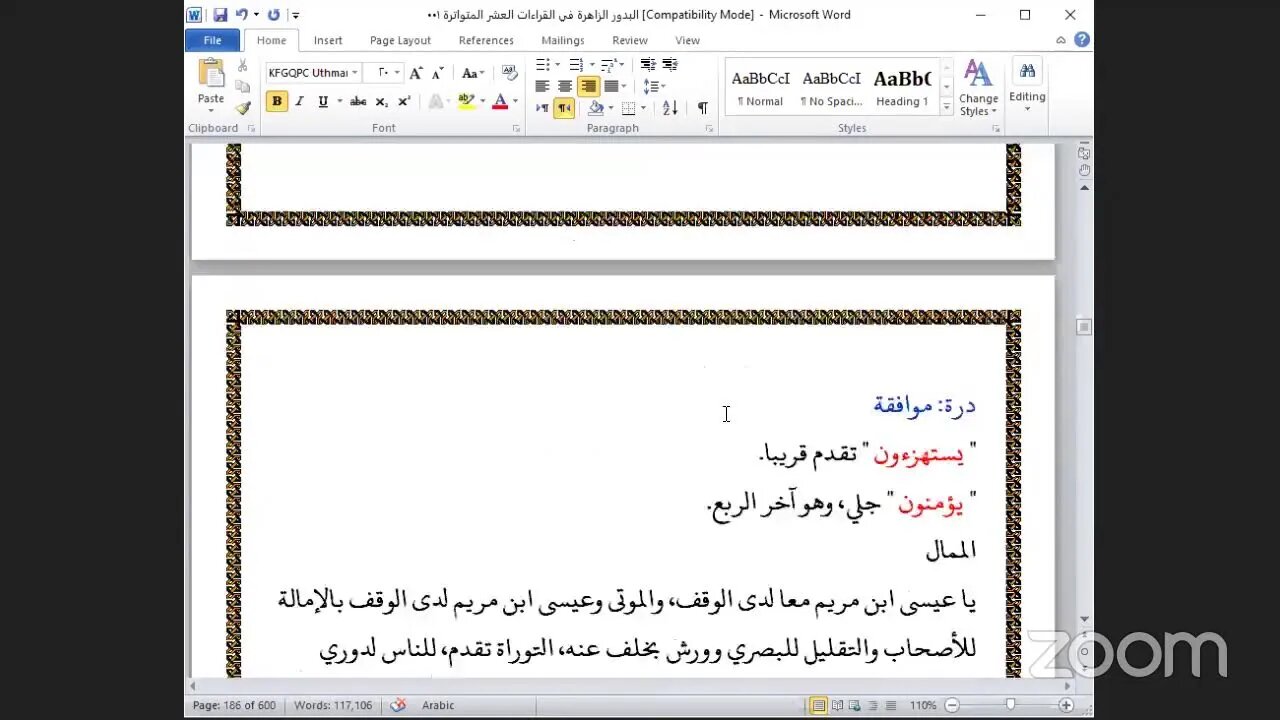
Task: Toggle Strikethrough formatting
Action: pyautogui.click(x=358, y=101)
